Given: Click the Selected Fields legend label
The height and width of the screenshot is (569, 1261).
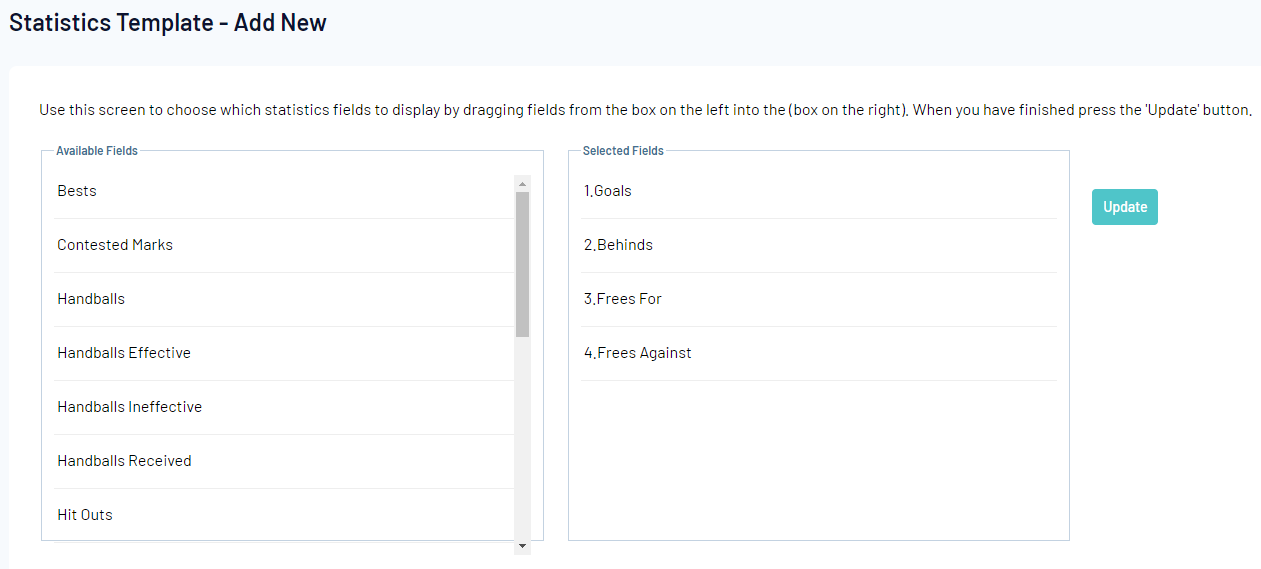Looking at the screenshot, I should click(x=623, y=151).
